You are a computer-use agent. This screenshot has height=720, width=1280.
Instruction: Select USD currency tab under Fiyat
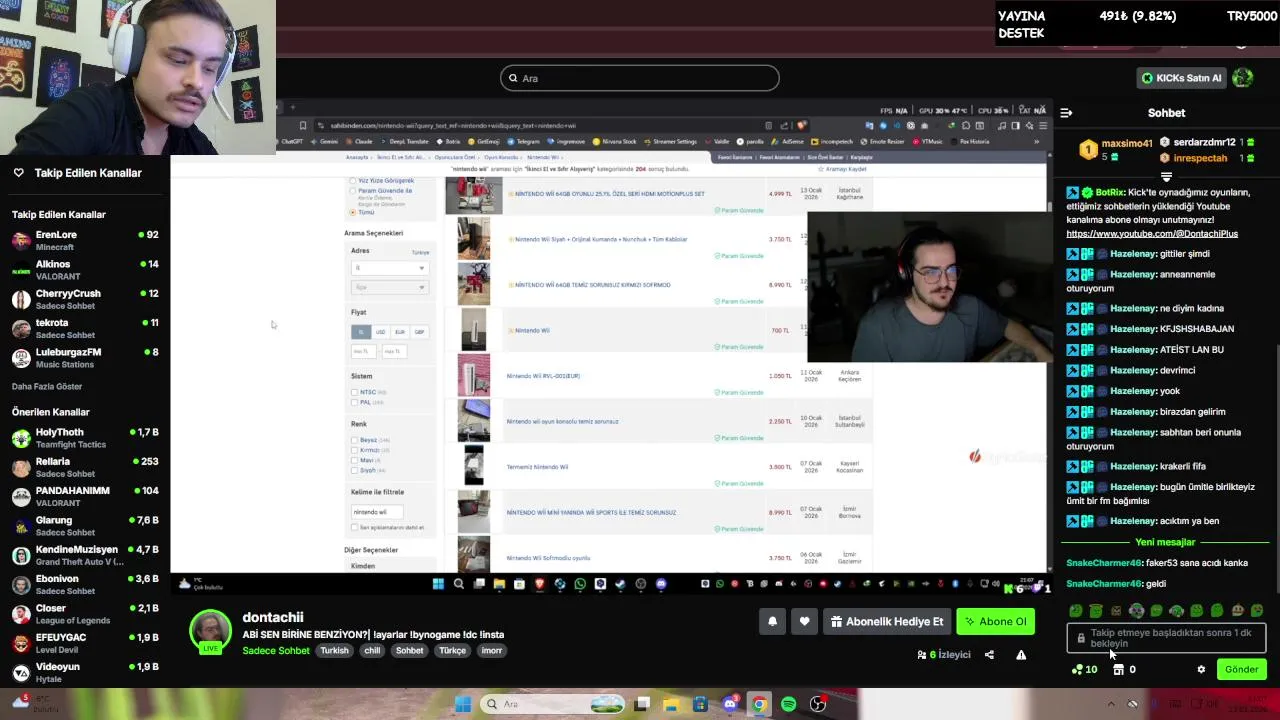point(380,332)
